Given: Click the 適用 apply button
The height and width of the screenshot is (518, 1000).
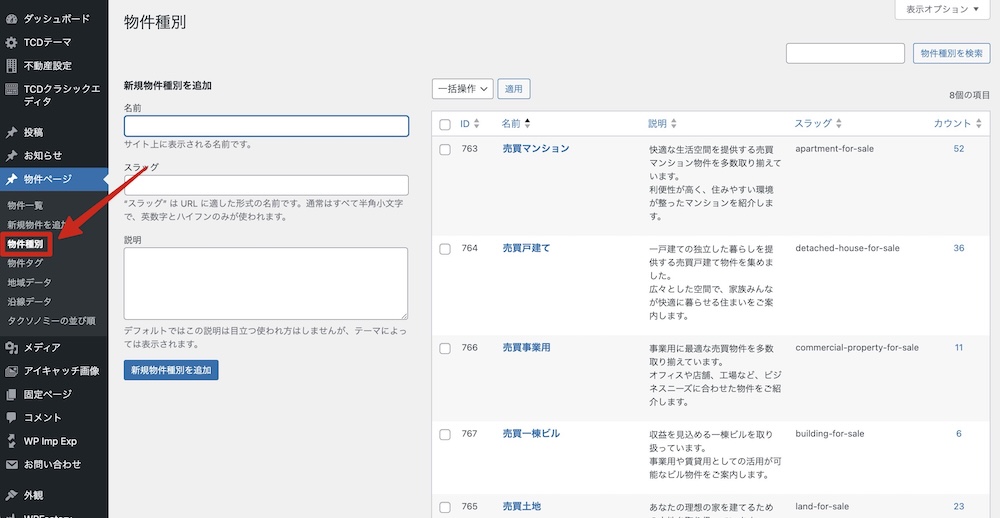Looking at the screenshot, I should [x=514, y=89].
